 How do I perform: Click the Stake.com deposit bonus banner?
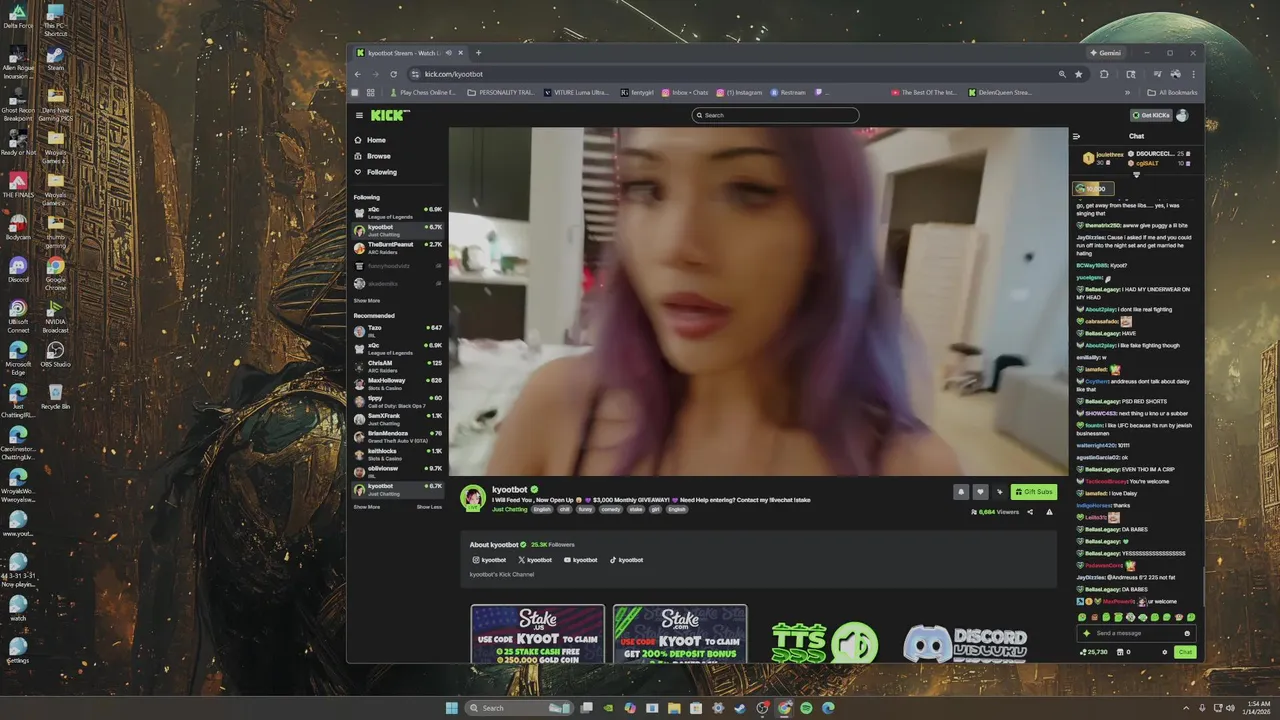point(680,634)
